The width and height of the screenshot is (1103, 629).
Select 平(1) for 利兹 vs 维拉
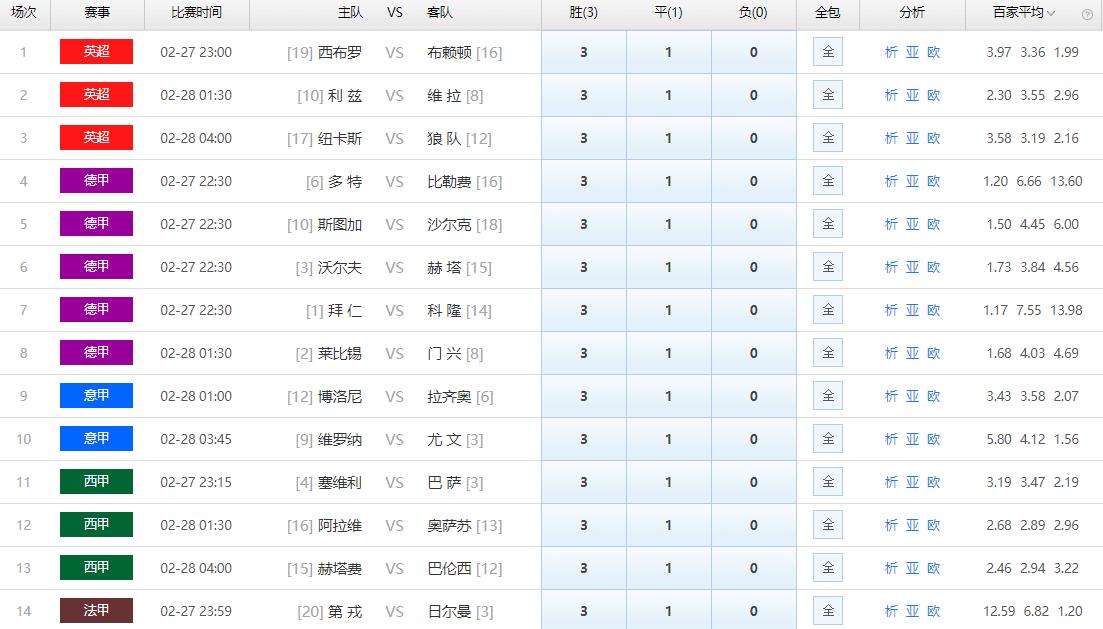point(668,95)
